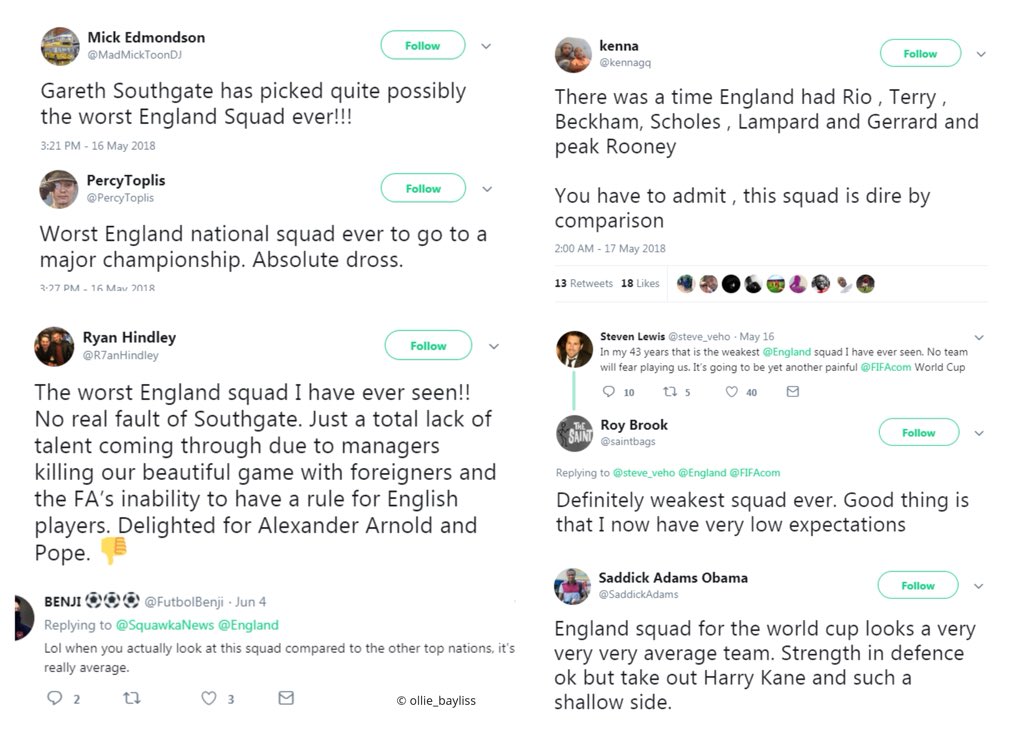The image size is (1024, 736).
Task: Expand menu arrow on kenna's tweet
Action: pos(981,54)
